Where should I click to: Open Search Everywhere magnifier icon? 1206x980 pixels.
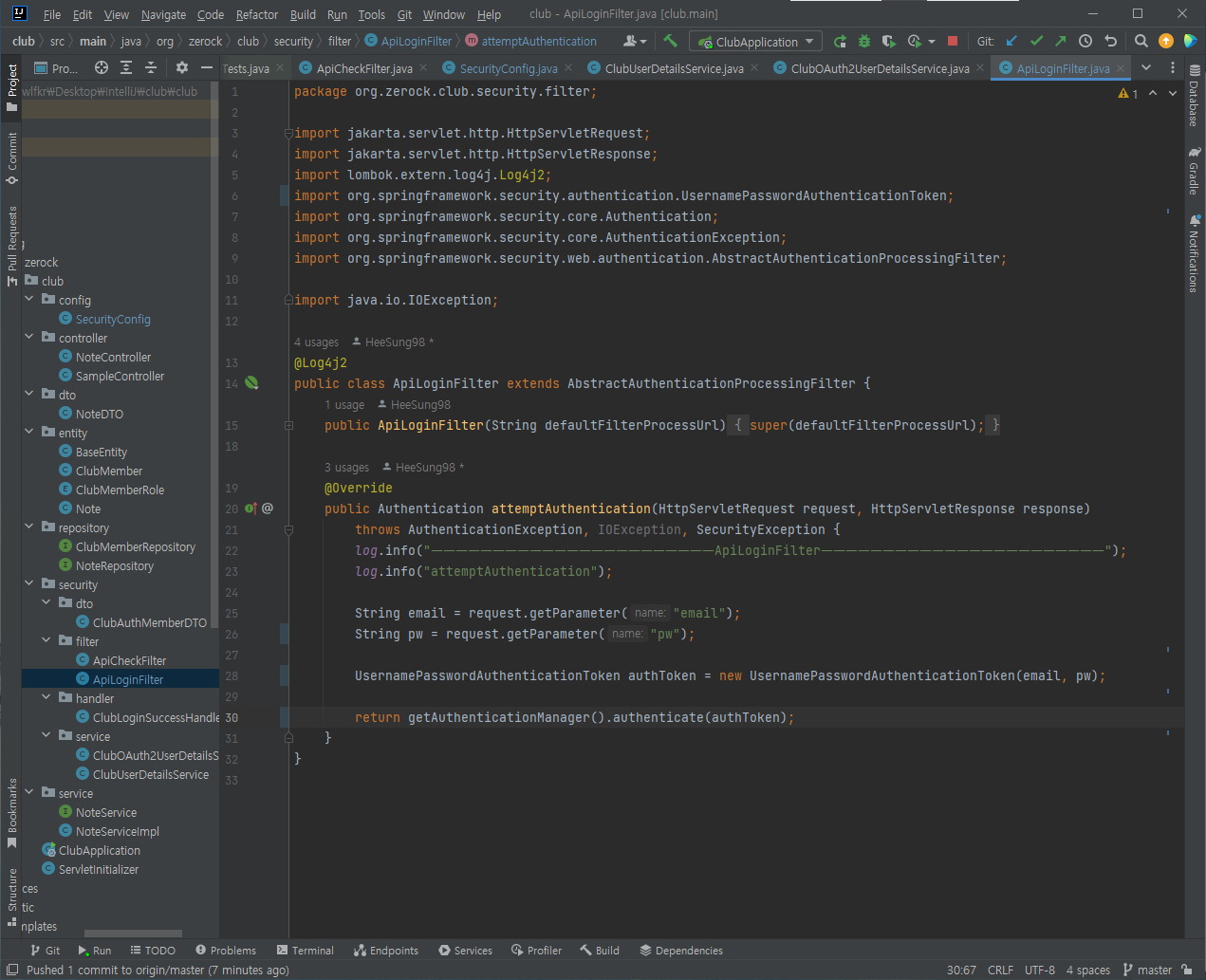point(1141,41)
